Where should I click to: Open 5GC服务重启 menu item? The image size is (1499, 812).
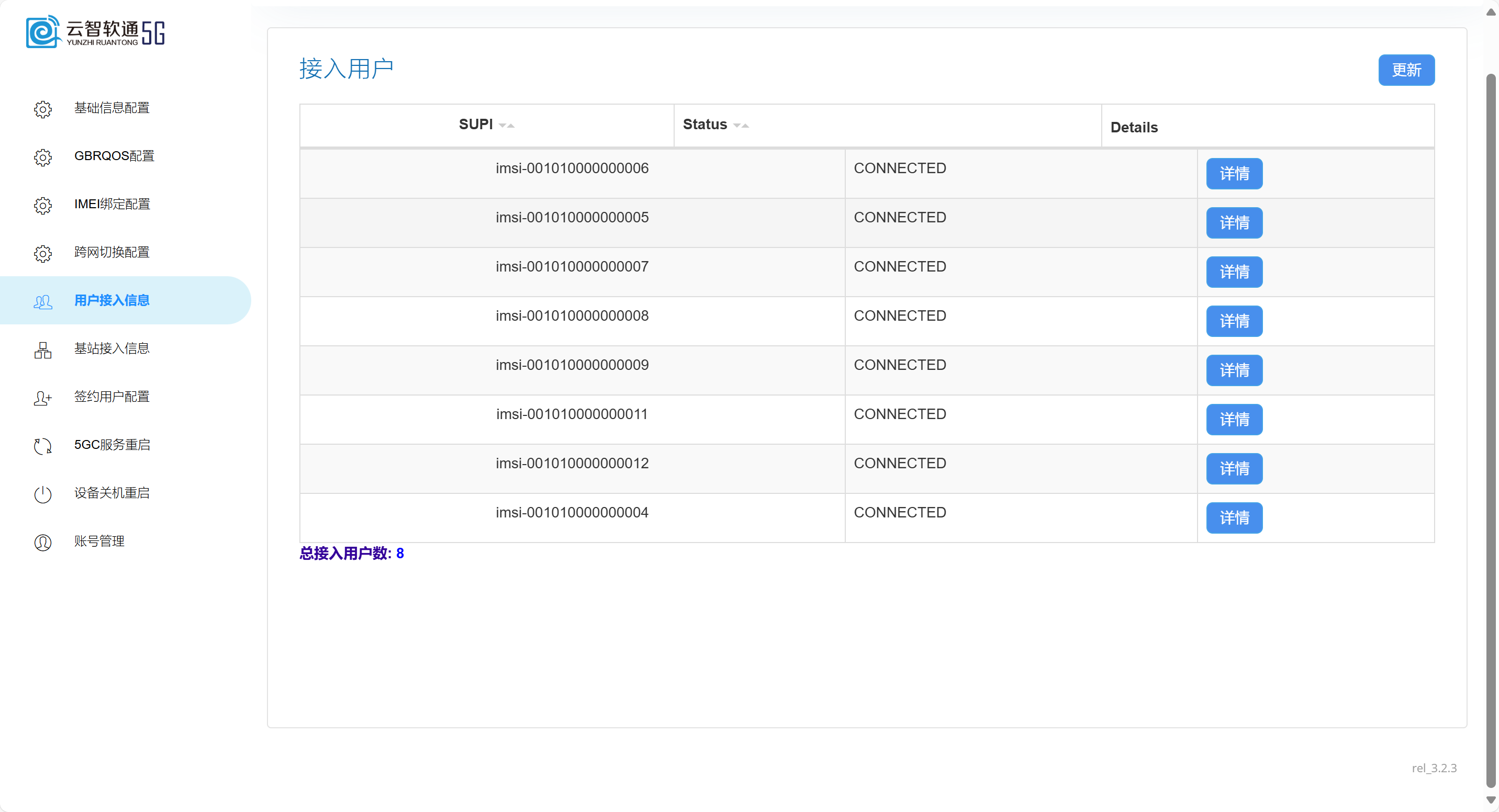125,445
